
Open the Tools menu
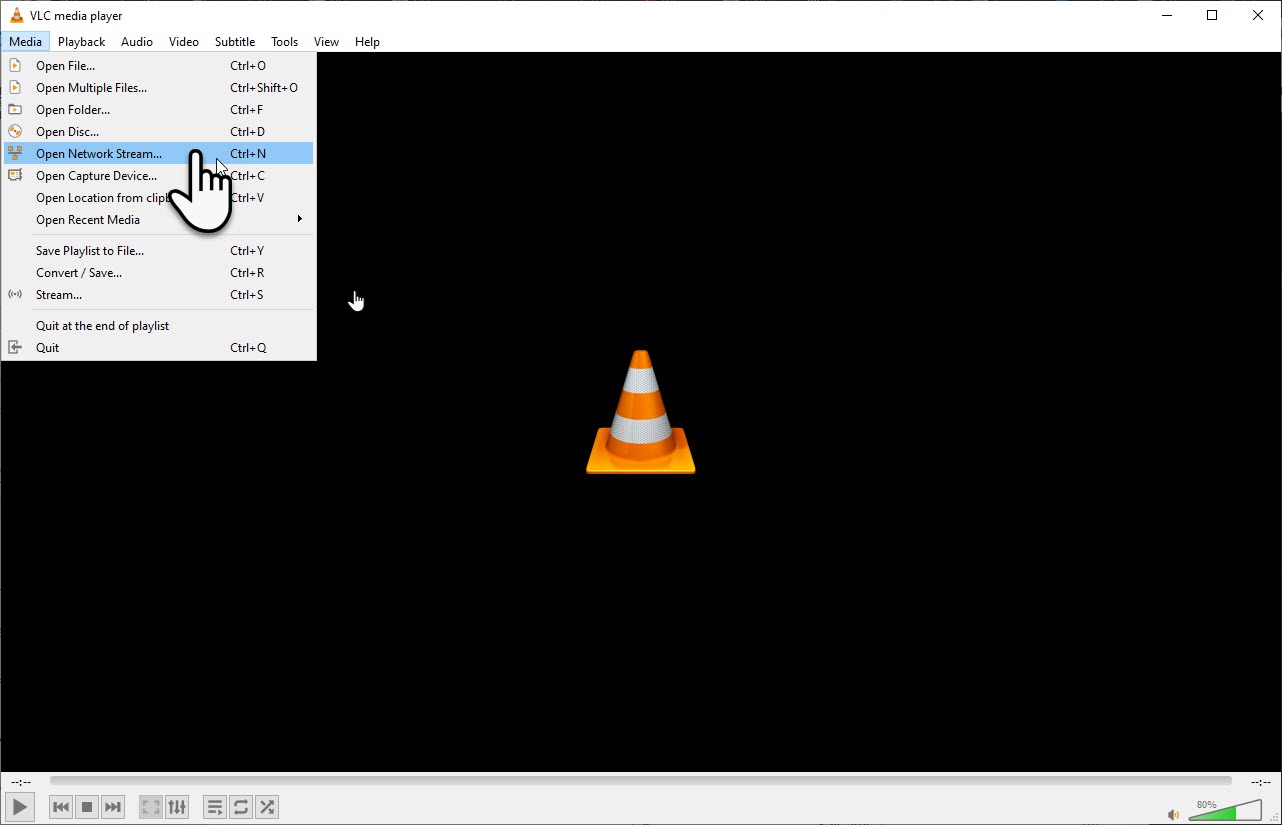(285, 42)
